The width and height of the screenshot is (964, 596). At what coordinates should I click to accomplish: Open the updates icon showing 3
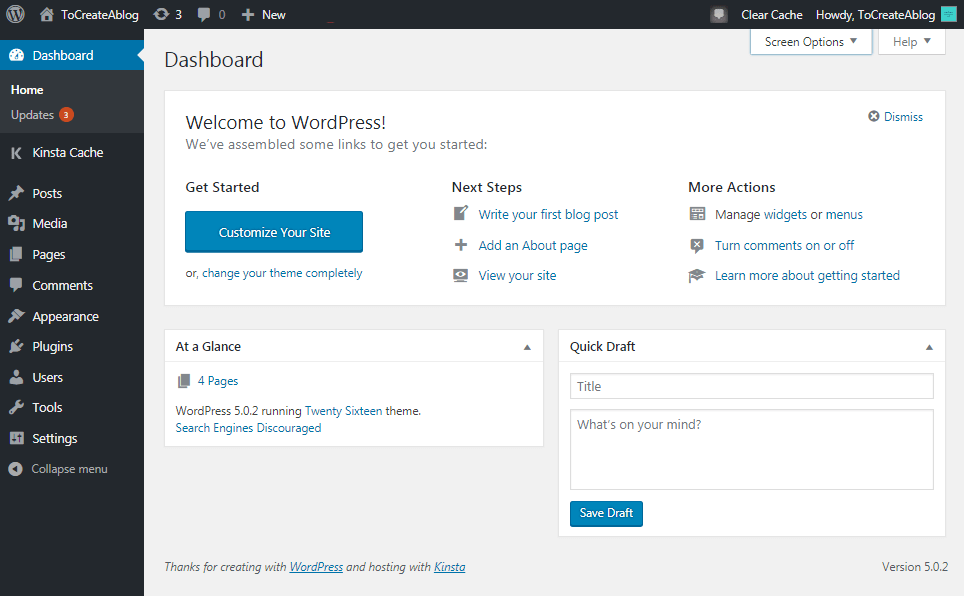pos(161,14)
